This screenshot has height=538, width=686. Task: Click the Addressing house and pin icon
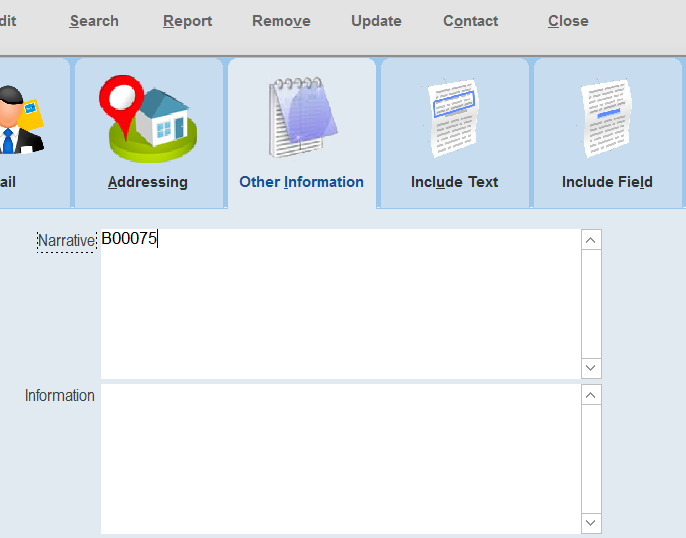pos(148,118)
